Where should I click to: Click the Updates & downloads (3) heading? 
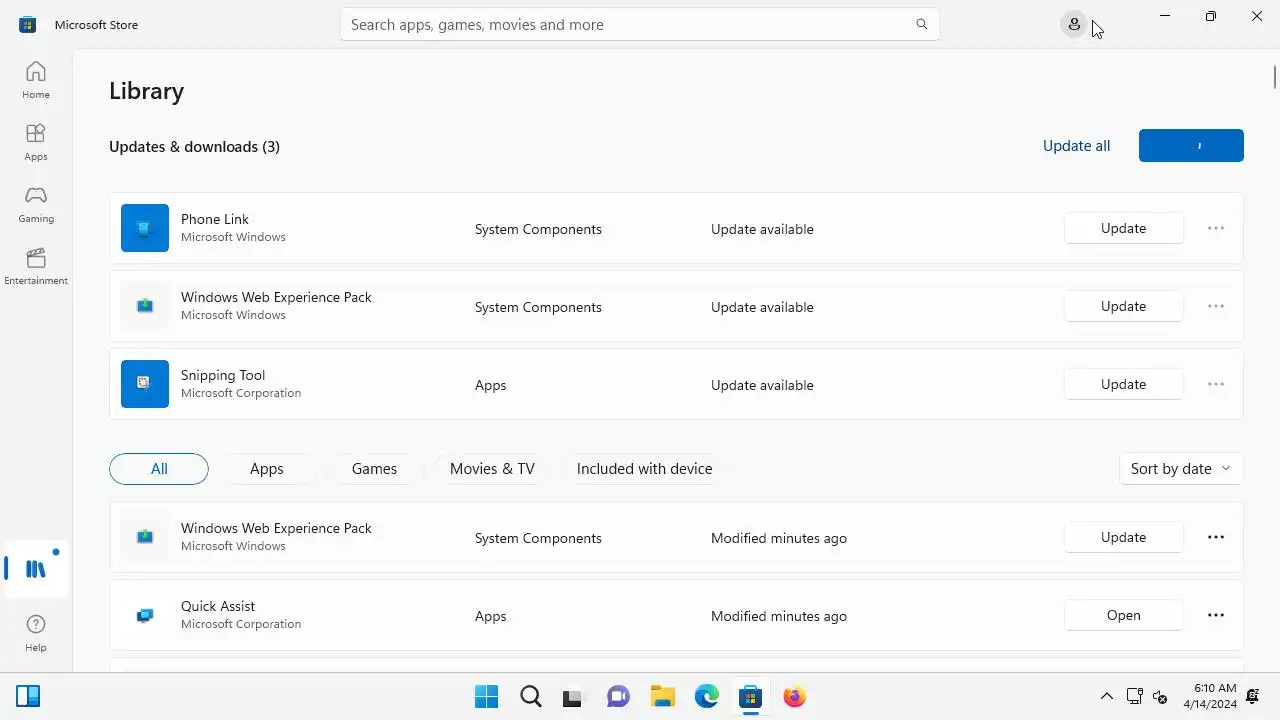pyautogui.click(x=194, y=146)
